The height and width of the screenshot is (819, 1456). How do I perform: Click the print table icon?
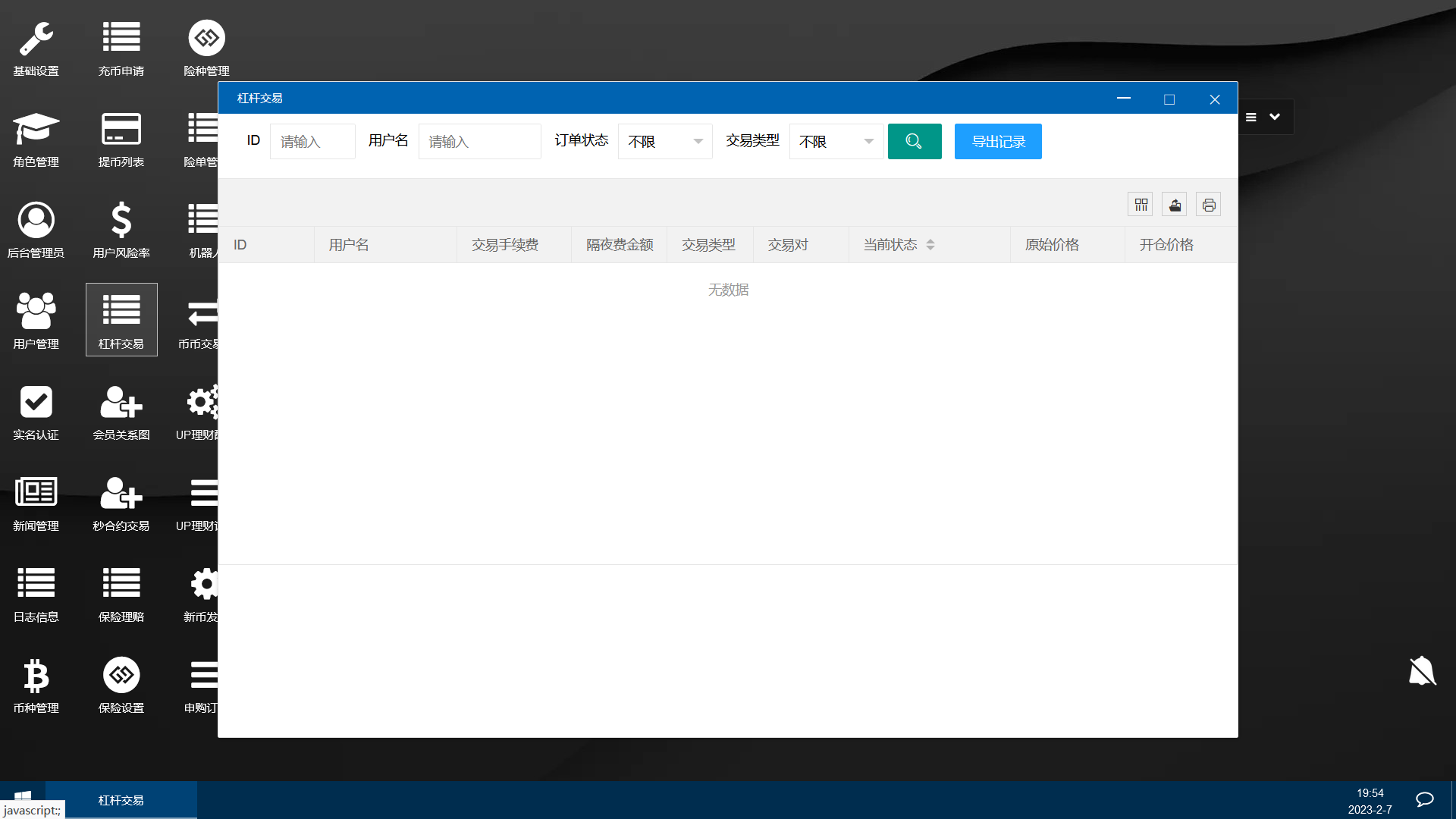(1209, 205)
